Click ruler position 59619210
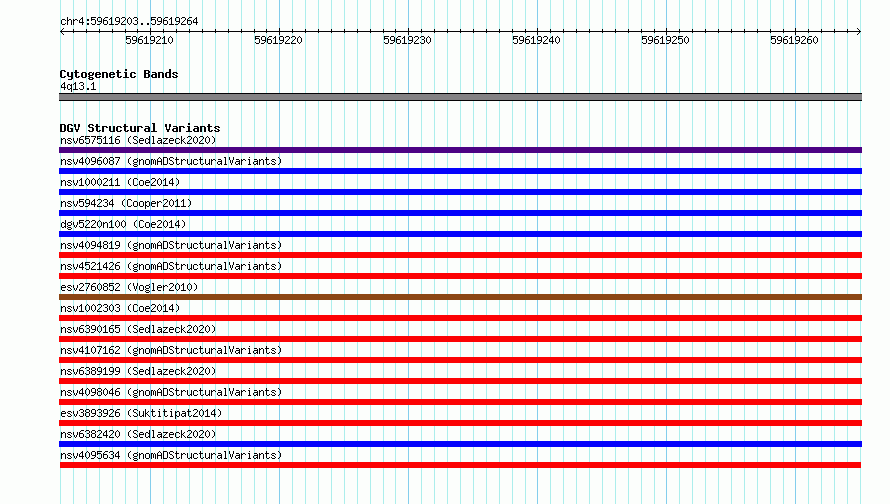 tap(149, 40)
